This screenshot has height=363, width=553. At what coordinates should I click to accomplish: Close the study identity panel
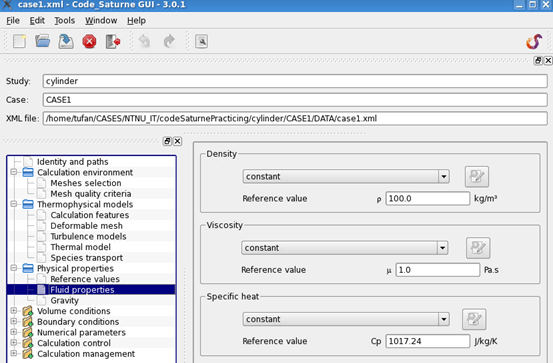tap(548, 61)
